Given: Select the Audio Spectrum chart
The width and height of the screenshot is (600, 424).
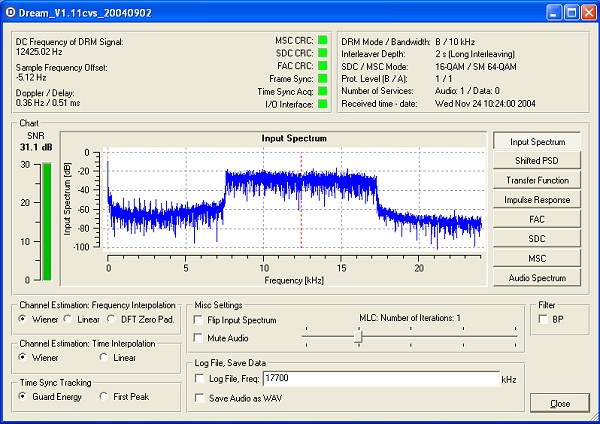Looking at the screenshot, I should click(x=537, y=278).
